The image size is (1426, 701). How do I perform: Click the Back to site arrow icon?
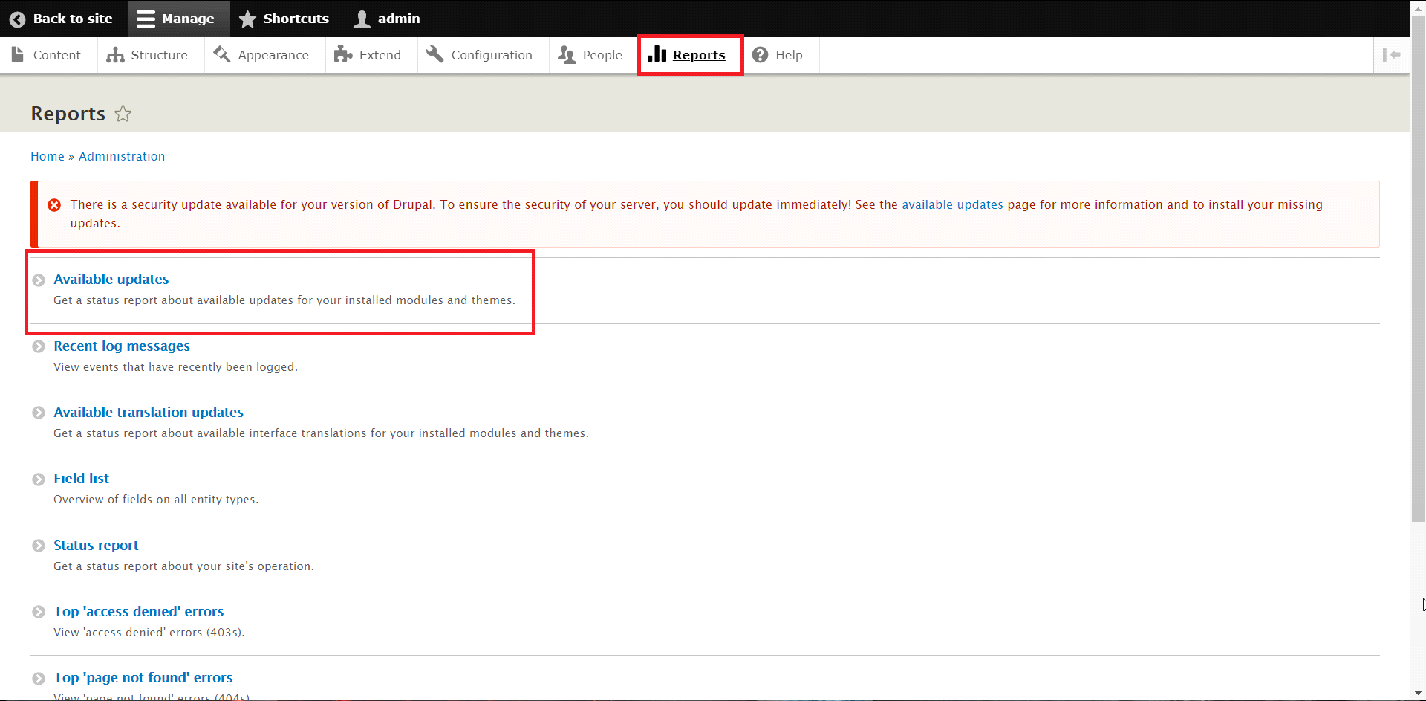[17, 18]
